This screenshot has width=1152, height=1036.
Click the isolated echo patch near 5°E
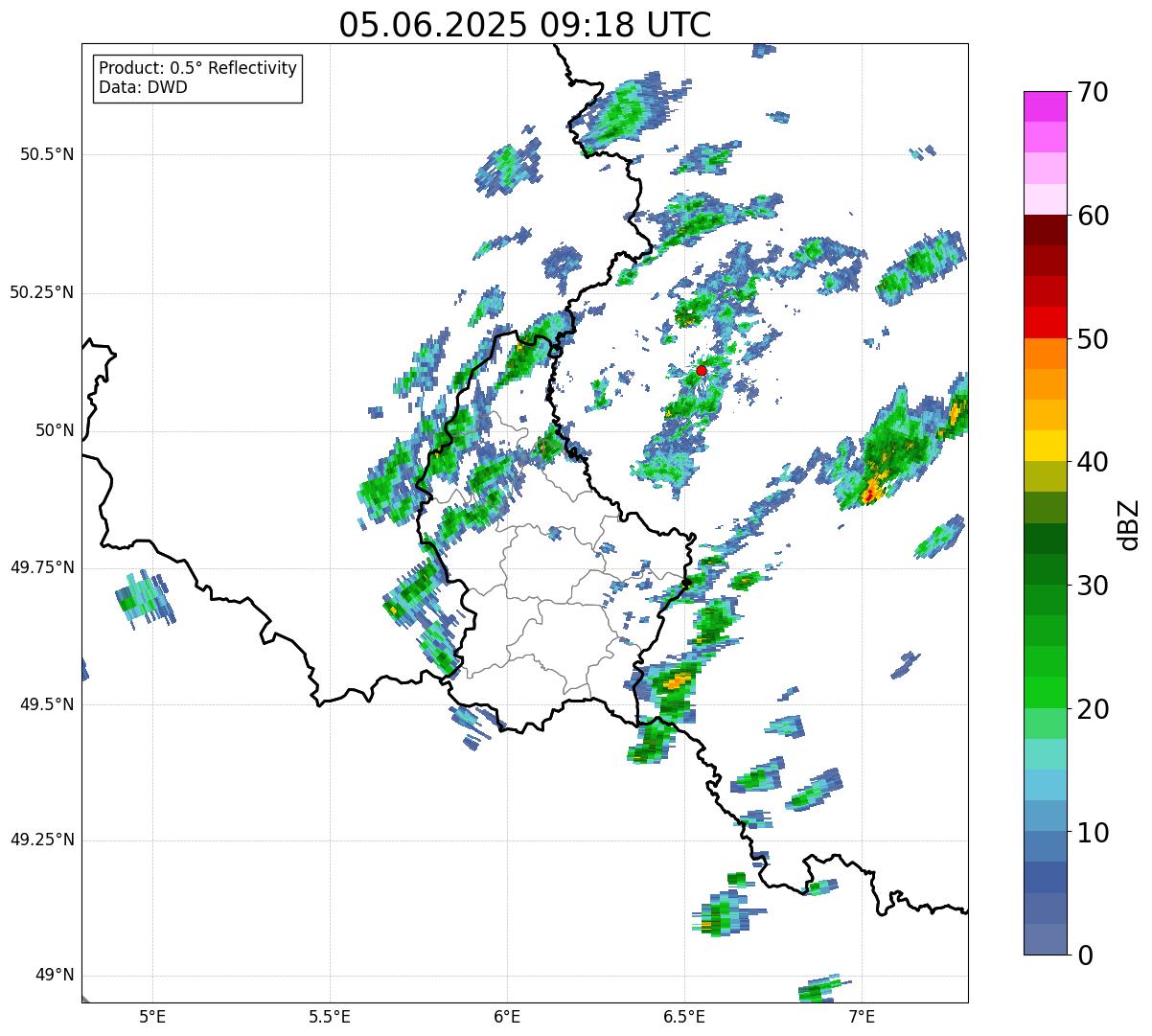tap(146, 601)
